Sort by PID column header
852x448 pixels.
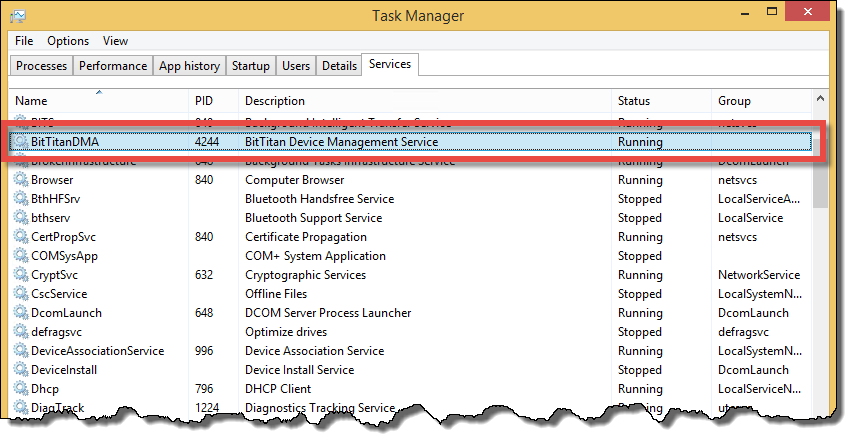pyautogui.click(x=214, y=101)
